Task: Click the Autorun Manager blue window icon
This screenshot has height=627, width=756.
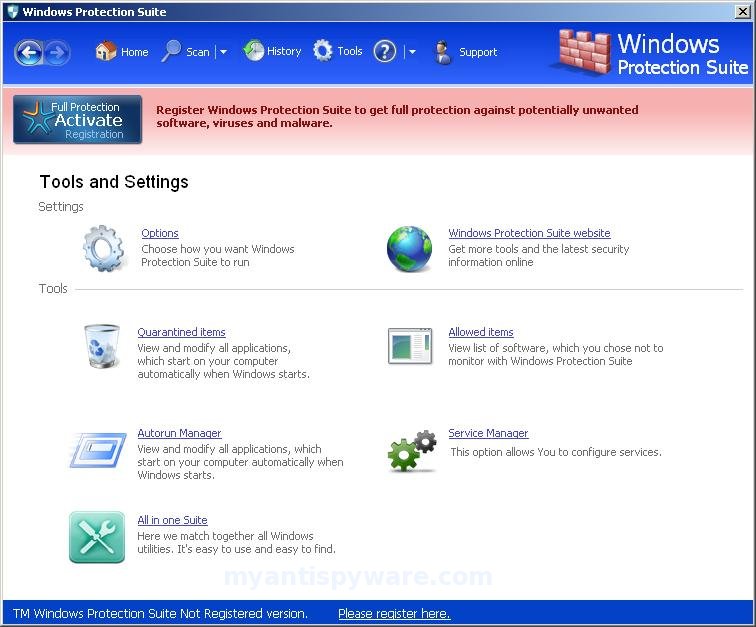Action: point(98,450)
